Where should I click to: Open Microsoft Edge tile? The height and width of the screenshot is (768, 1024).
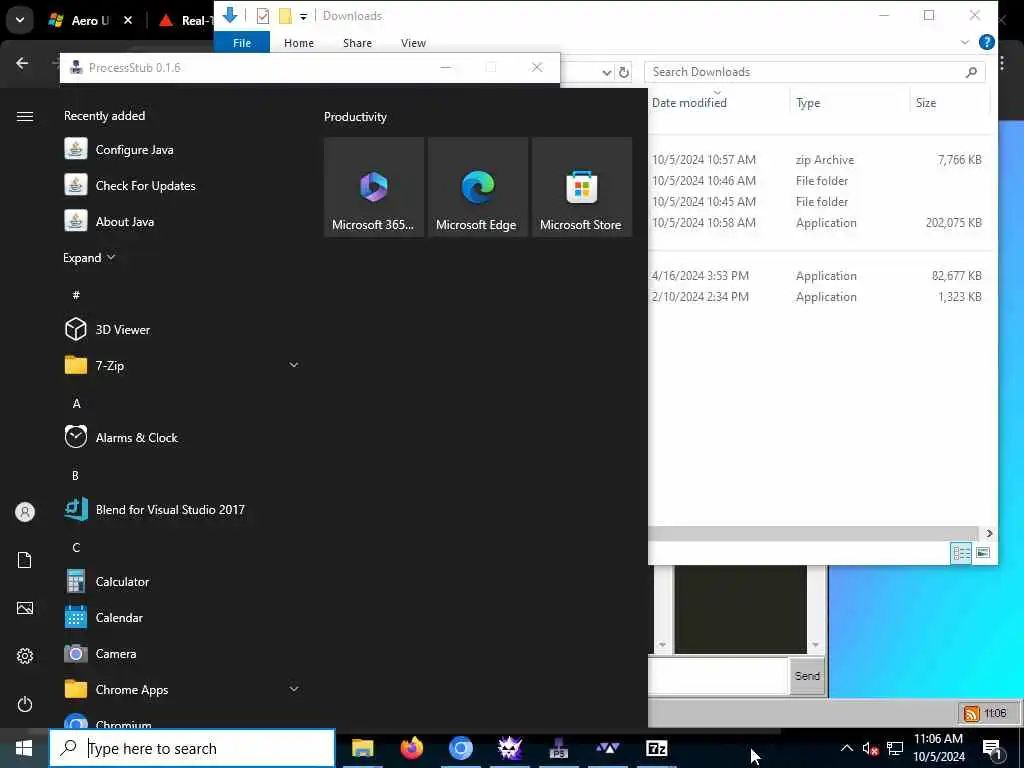[477, 187]
